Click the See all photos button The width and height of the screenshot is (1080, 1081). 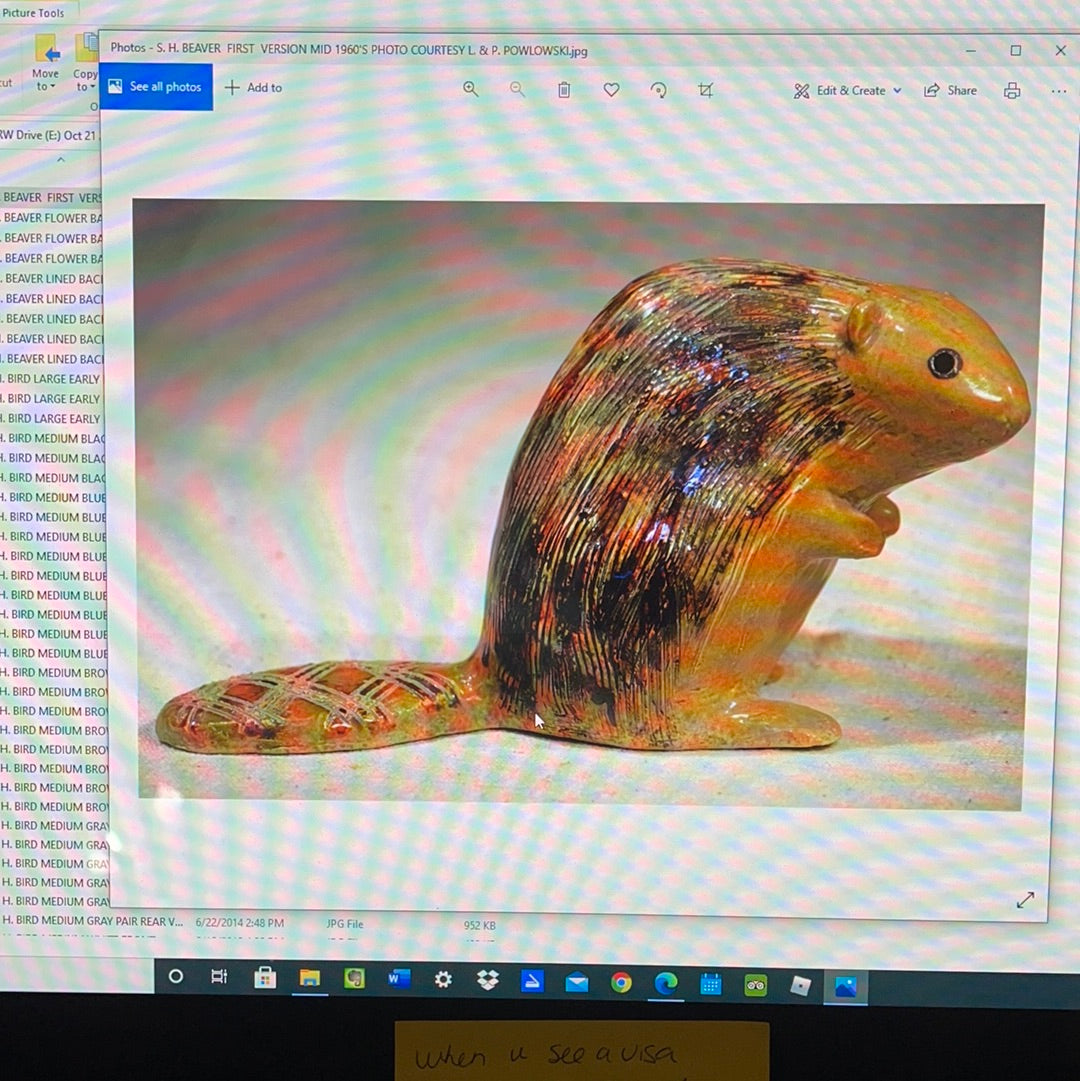coord(156,87)
